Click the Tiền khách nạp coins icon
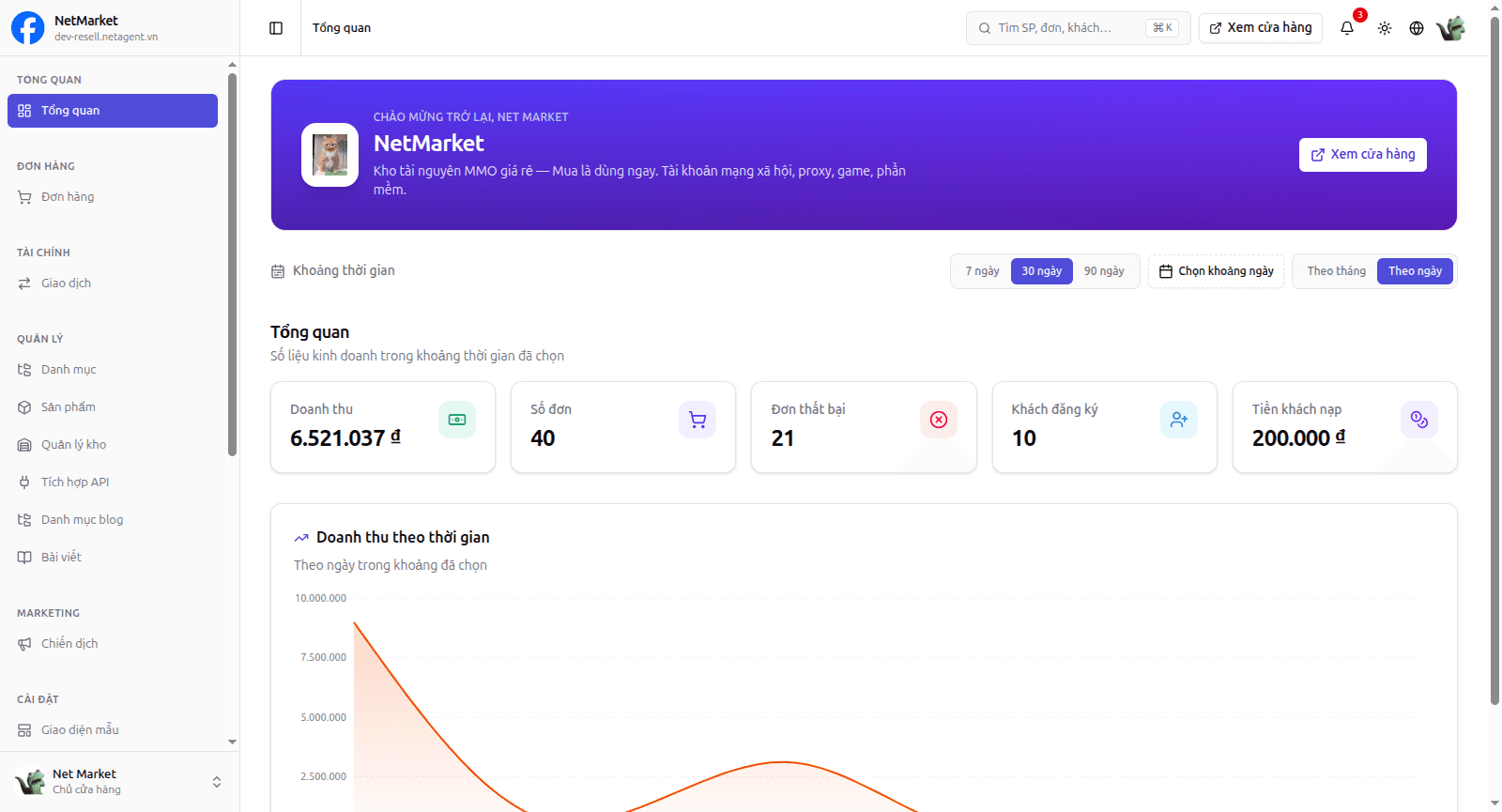Screen dimensions: 1502x812 coord(1419,420)
